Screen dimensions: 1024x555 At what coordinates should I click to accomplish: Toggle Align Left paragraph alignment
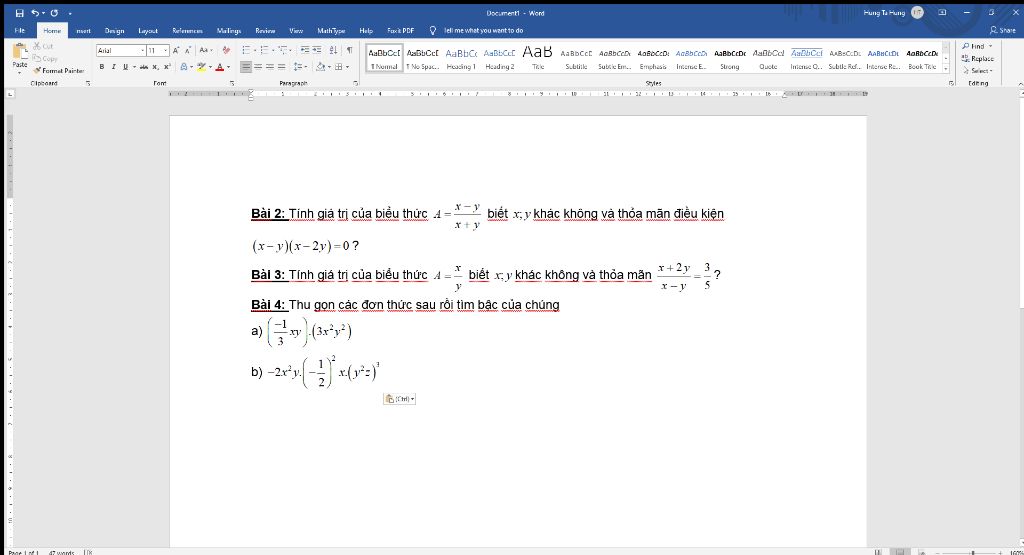click(246, 67)
